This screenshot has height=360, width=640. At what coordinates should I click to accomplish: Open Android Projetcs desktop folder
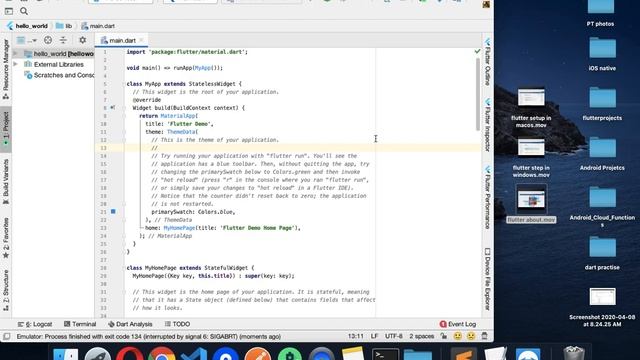pos(602,153)
